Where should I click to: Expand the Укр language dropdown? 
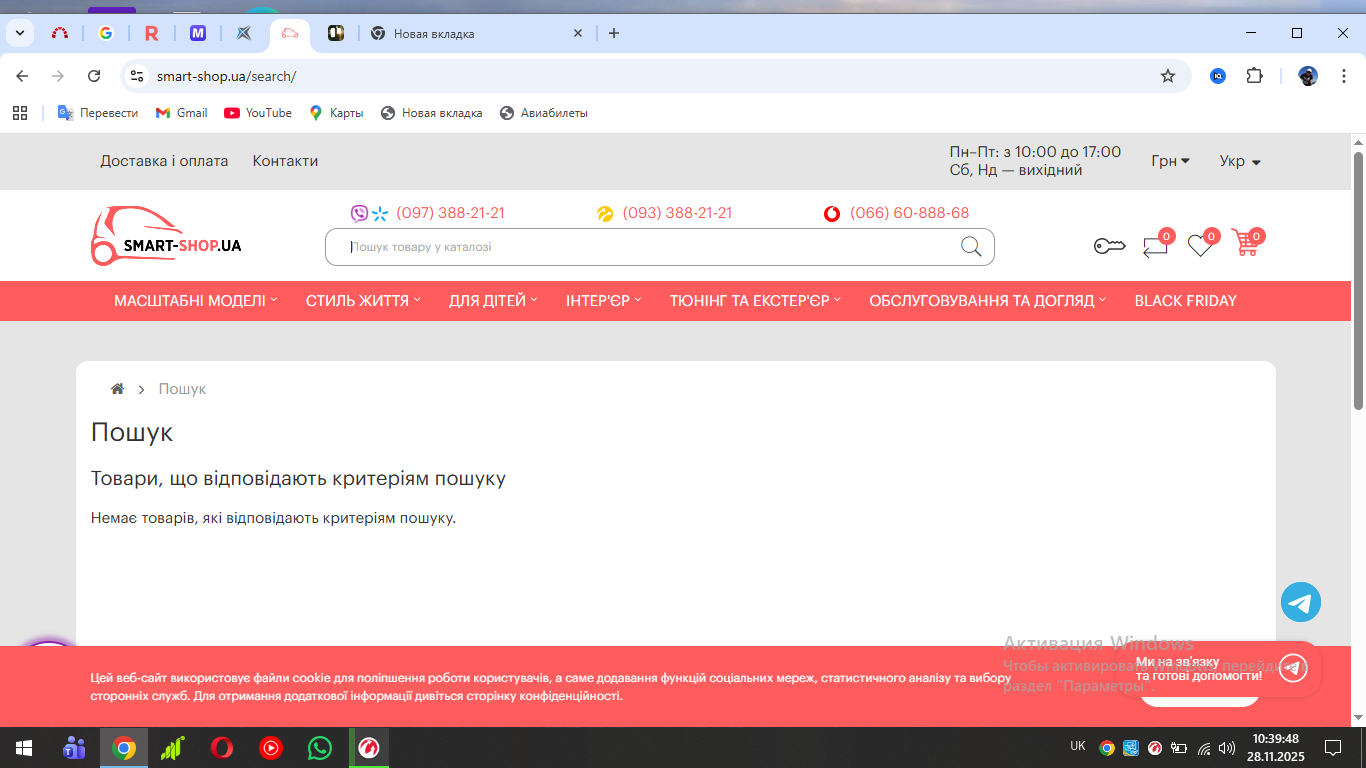[1239, 161]
